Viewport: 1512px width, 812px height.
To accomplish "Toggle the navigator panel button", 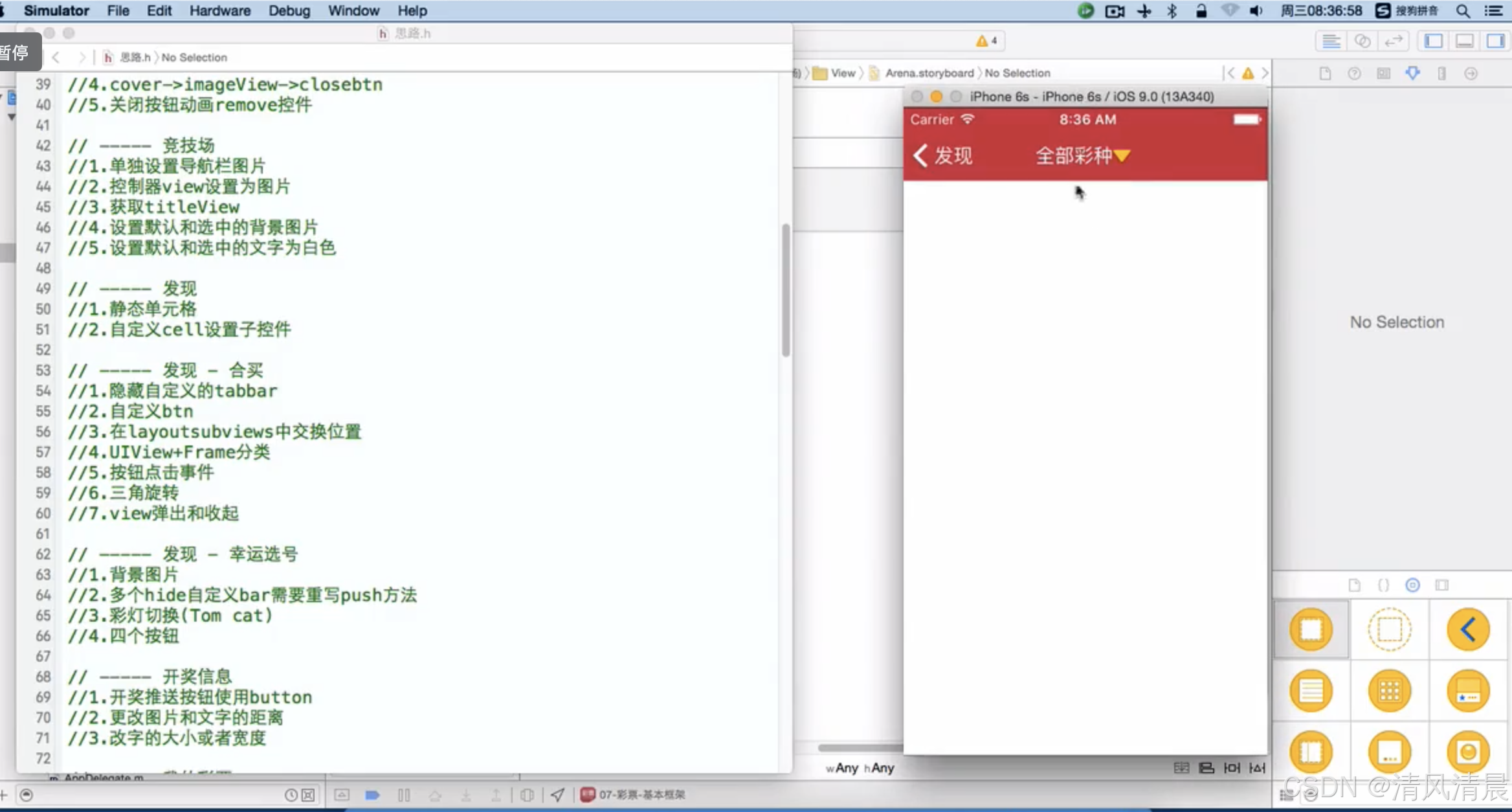I will [x=1434, y=41].
